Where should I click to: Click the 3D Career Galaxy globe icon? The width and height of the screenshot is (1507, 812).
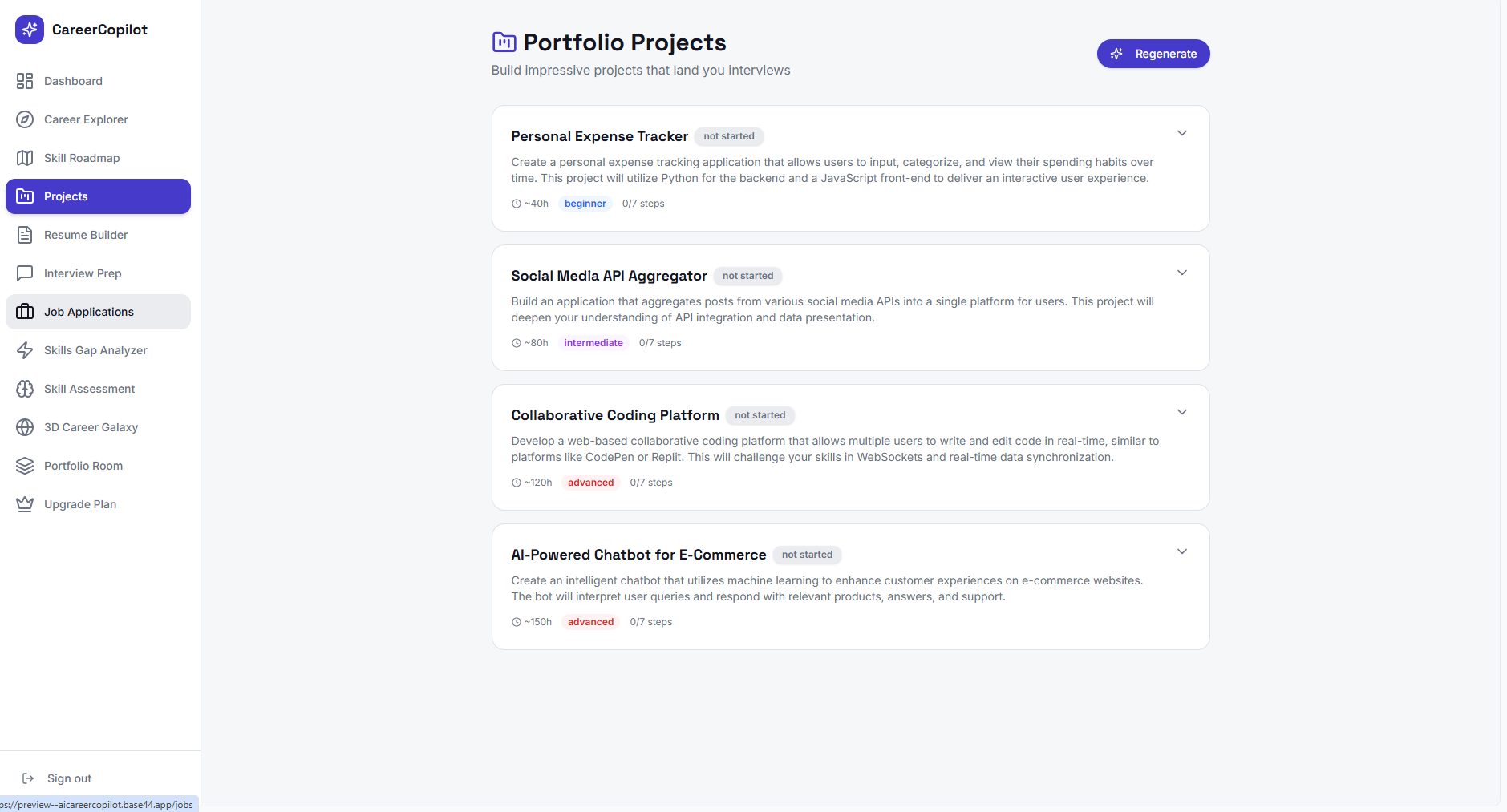(25, 427)
